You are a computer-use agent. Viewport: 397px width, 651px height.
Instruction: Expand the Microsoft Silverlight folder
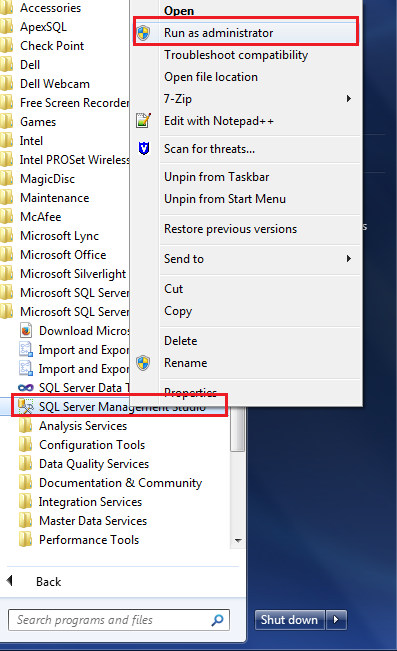point(73,274)
